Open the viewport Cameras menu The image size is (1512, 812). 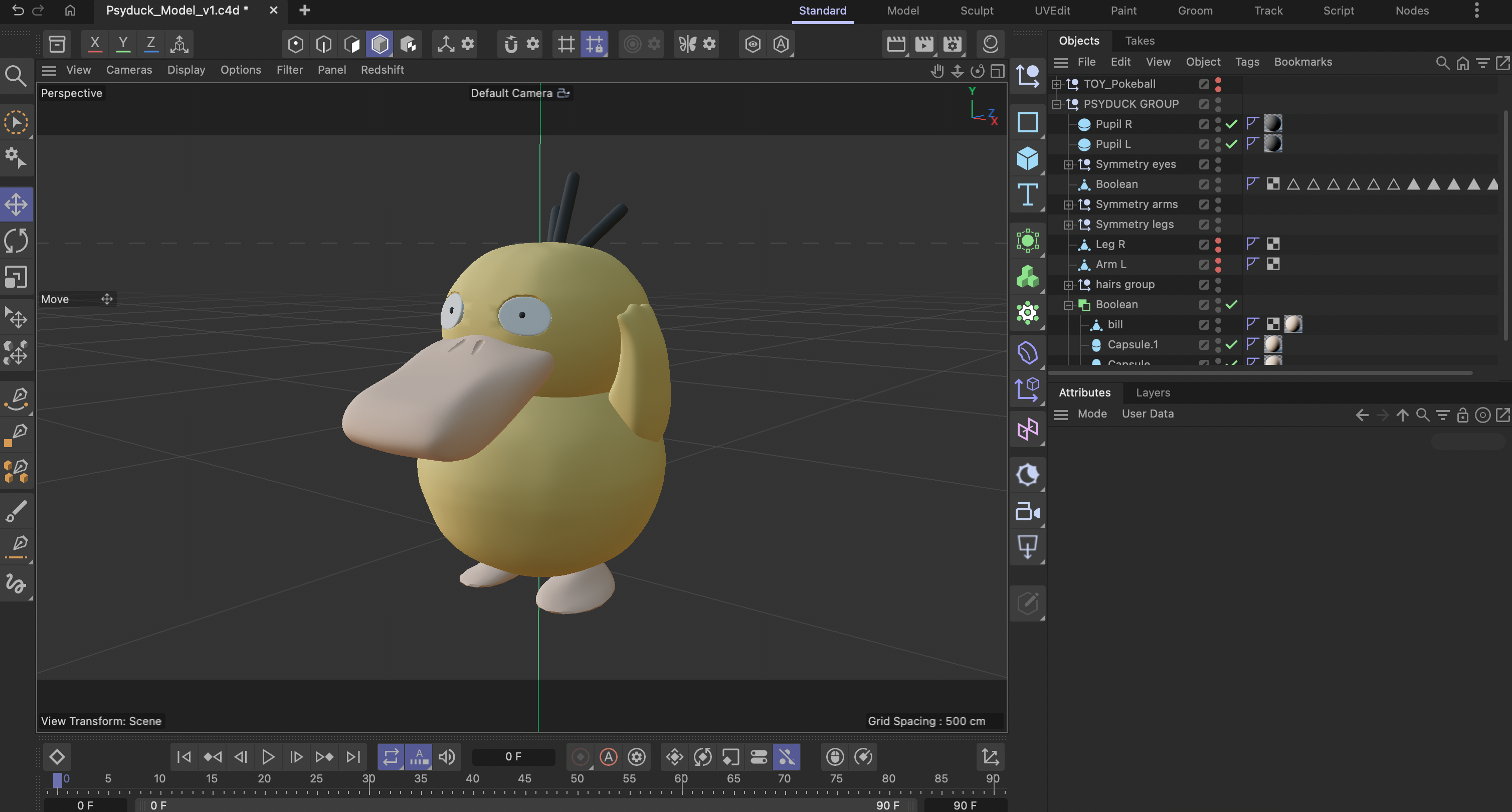(x=128, y=70)
